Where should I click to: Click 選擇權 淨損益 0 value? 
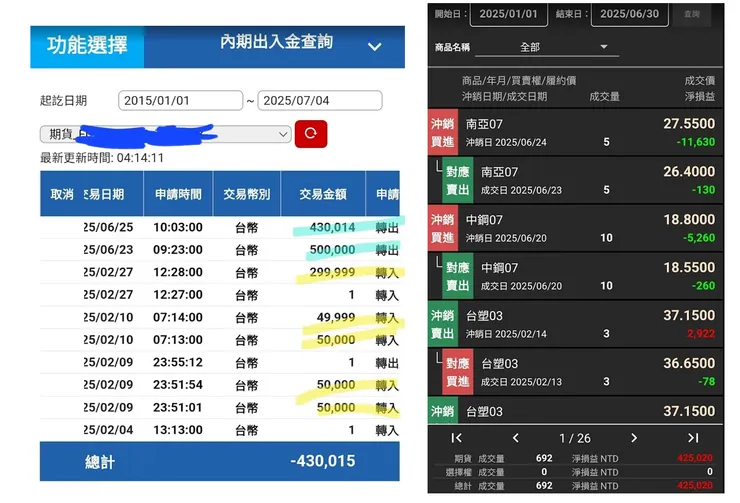[710, 471]
